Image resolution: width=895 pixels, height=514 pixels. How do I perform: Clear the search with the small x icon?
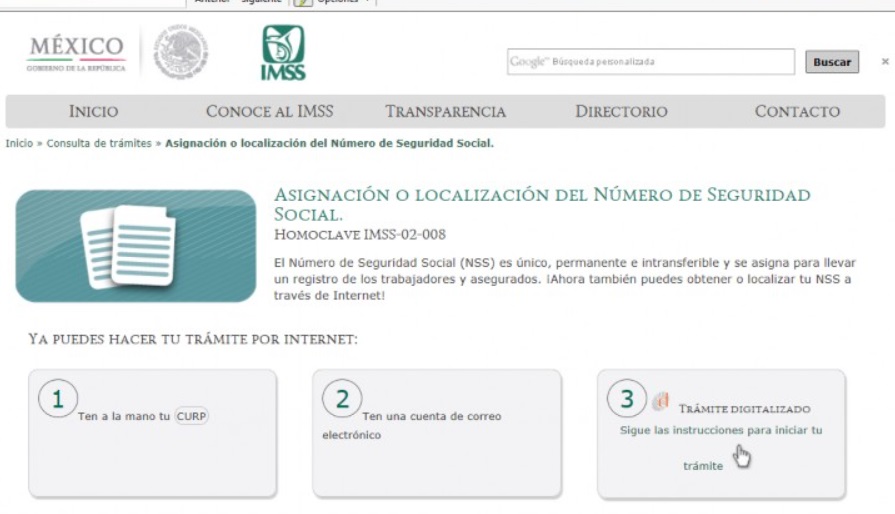point(884,62)
